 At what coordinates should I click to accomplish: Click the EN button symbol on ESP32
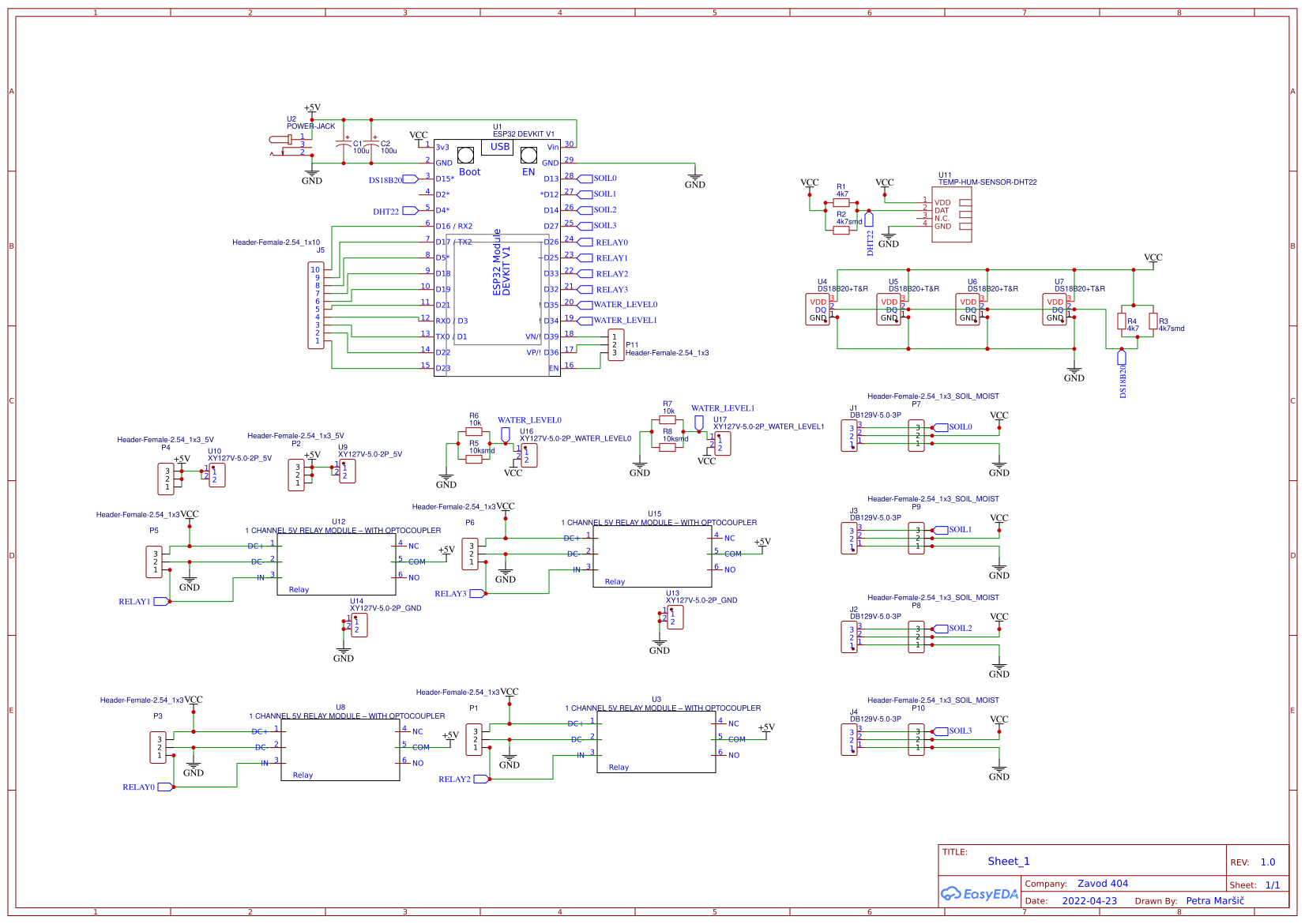(528, 155)
